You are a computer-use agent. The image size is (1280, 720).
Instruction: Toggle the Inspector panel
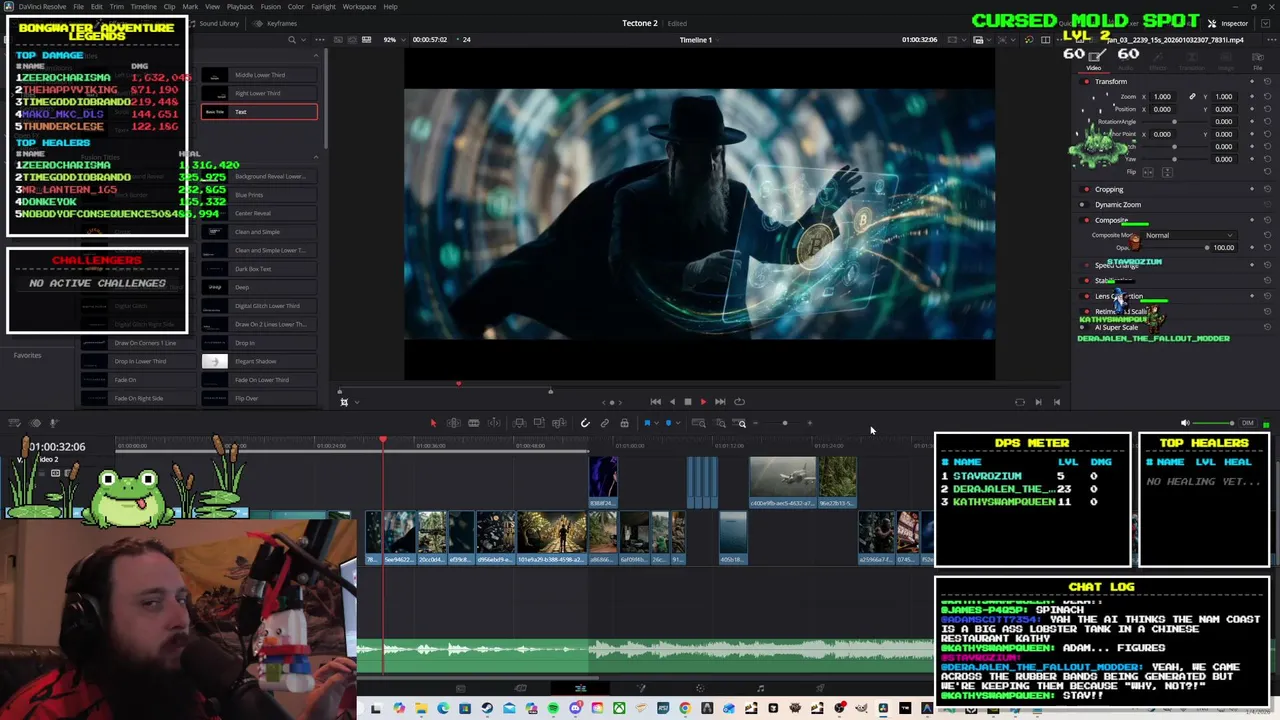[x=1229, y=23]
